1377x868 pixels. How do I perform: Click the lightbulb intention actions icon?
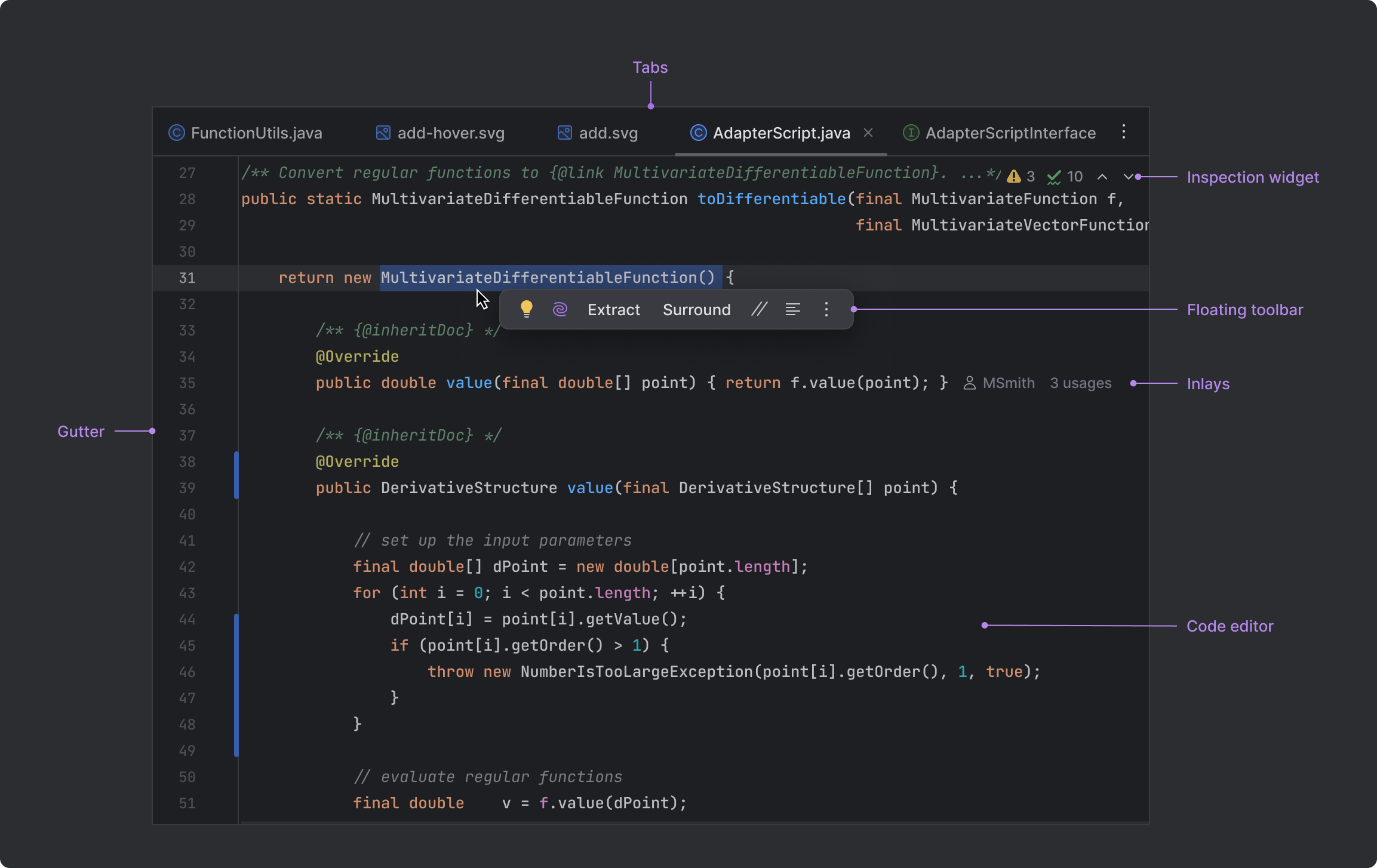527,309
